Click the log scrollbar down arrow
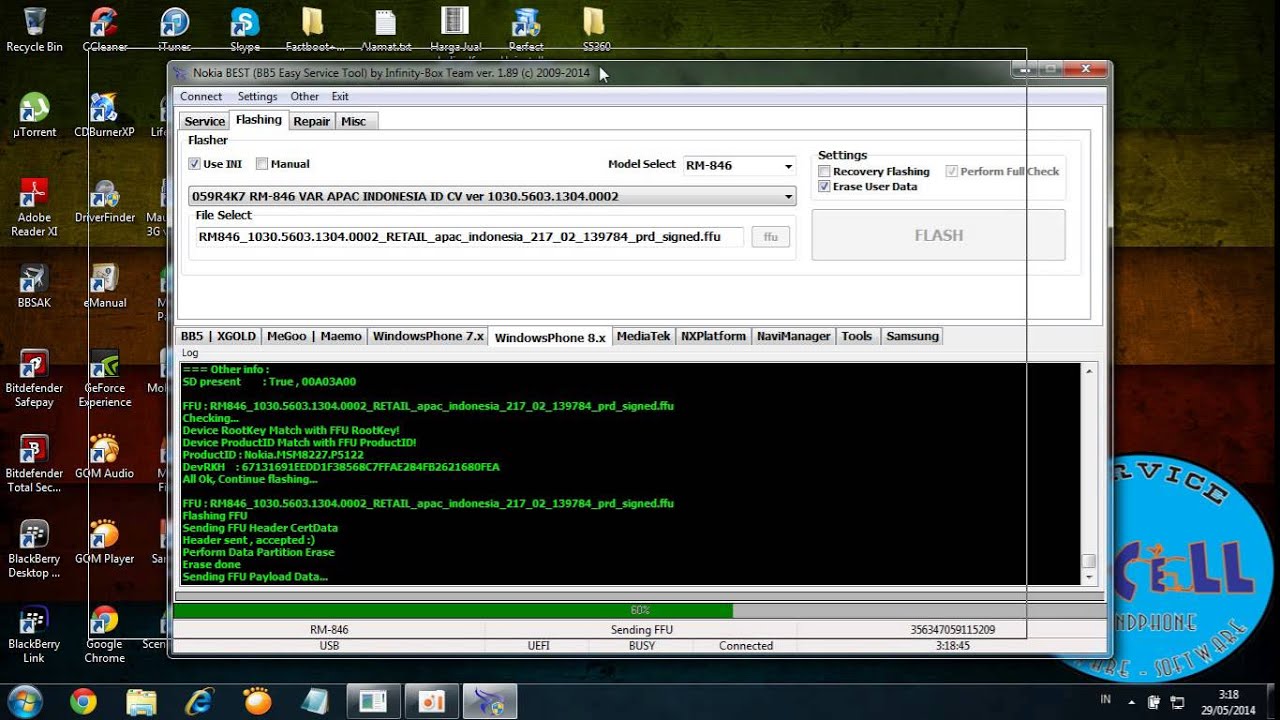 (1089, 577)
